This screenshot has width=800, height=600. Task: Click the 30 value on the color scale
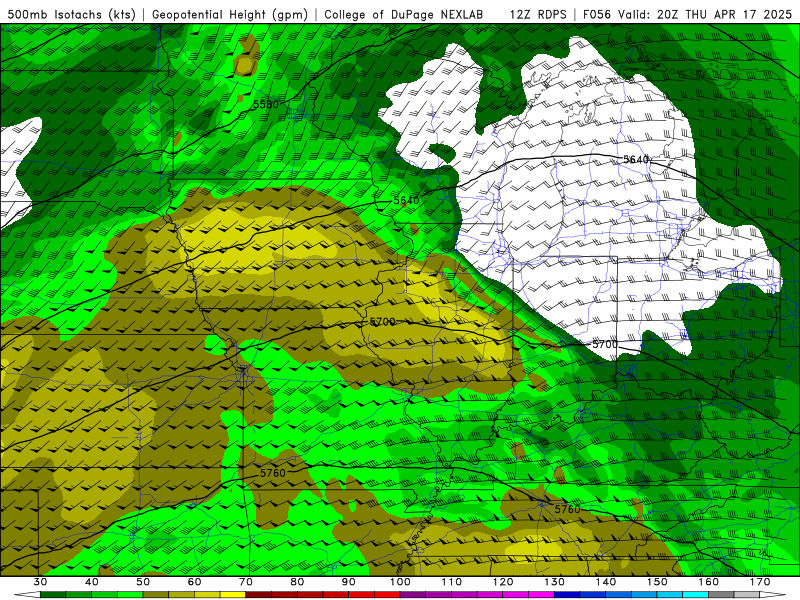pyautogui.click(x=40, y=582)
